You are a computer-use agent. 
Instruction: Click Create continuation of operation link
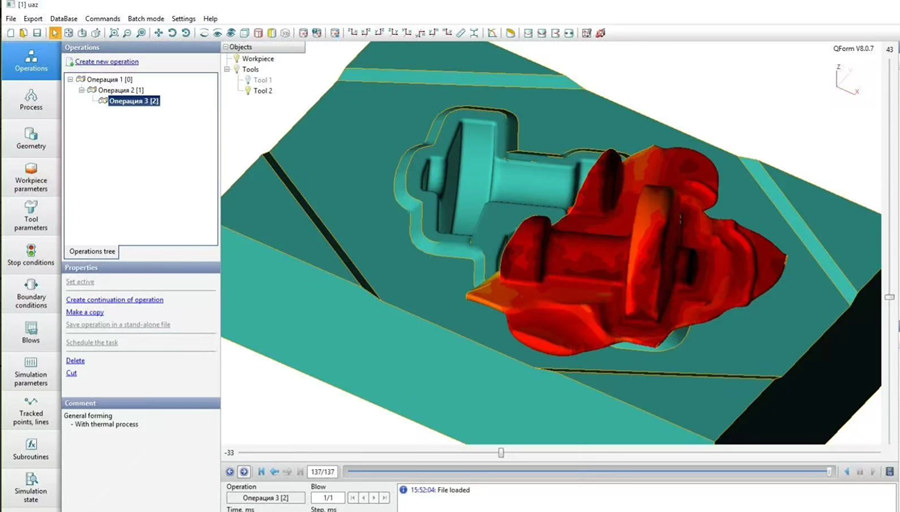coord(114,300)
